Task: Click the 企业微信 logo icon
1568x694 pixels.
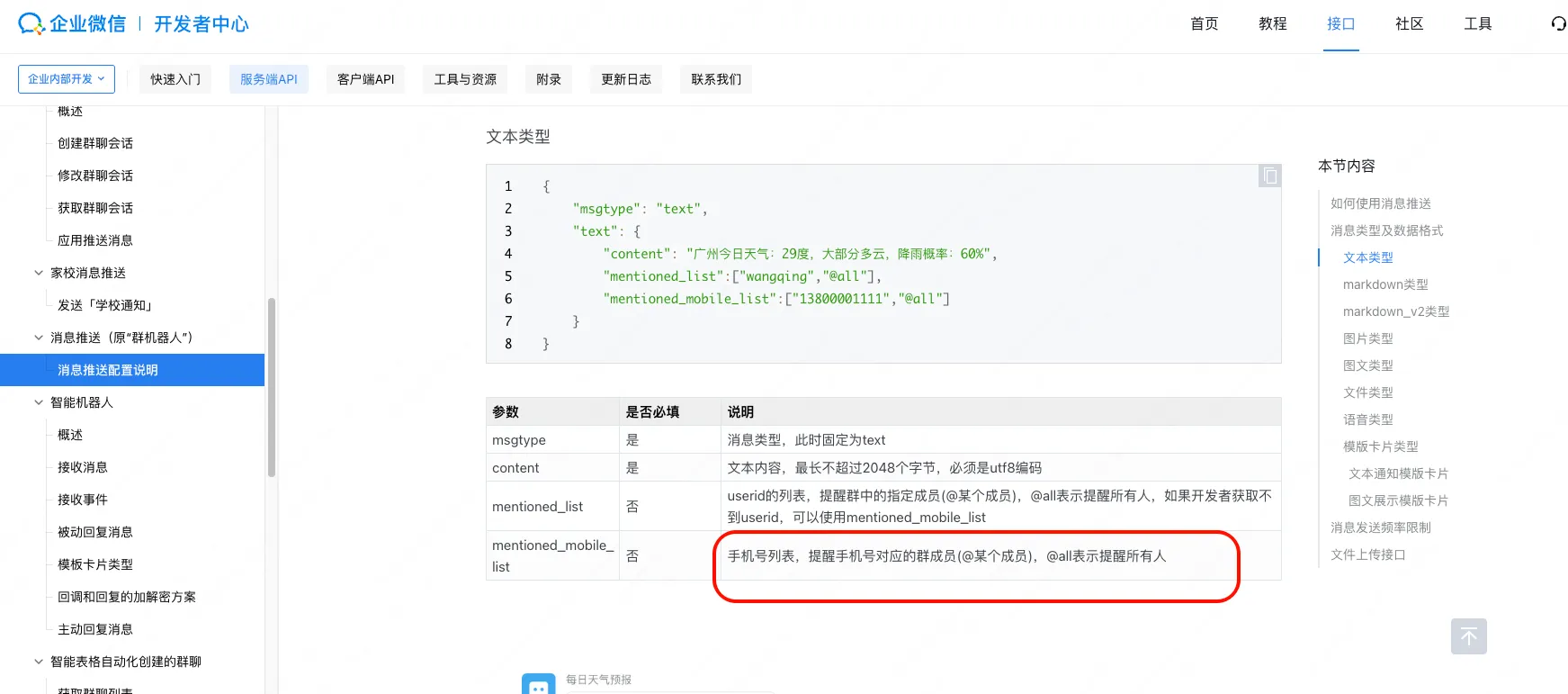Action: click(x=31, y=24)
